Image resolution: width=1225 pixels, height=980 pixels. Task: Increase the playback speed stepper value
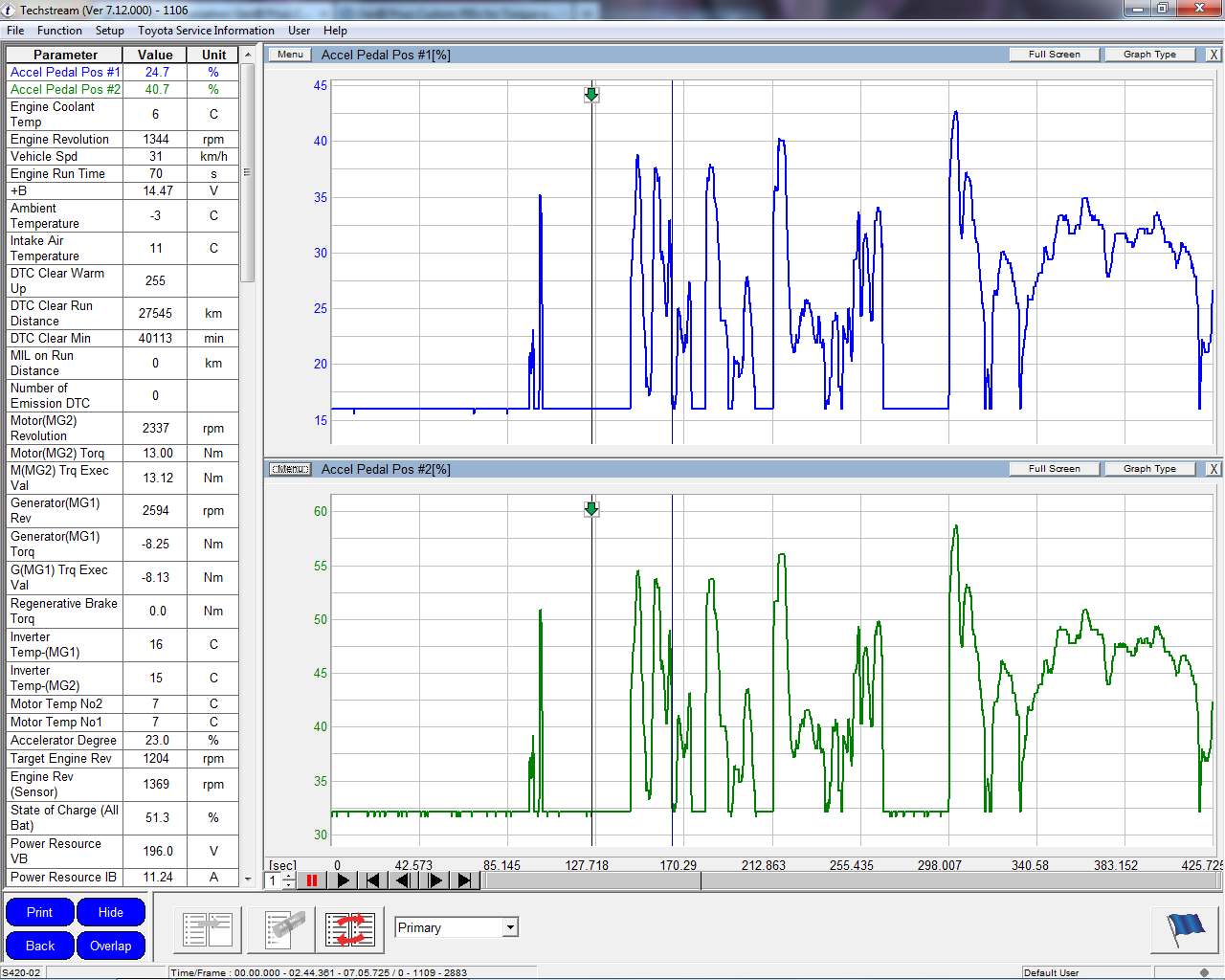click(289, 877)
